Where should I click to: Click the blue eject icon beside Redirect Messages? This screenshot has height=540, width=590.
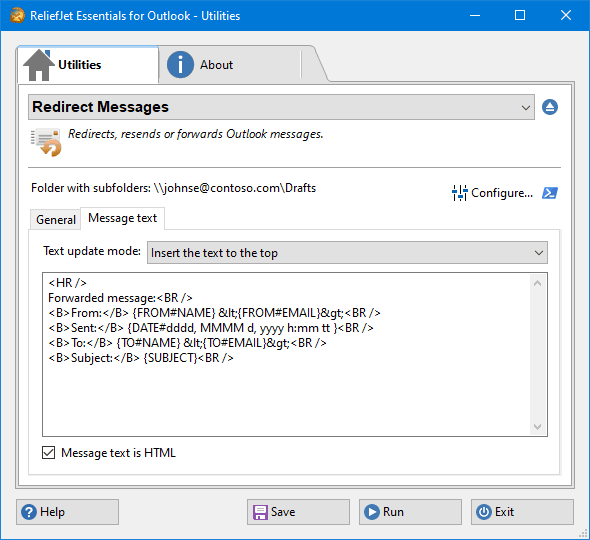pyautogui.click(x=550, y=107)
